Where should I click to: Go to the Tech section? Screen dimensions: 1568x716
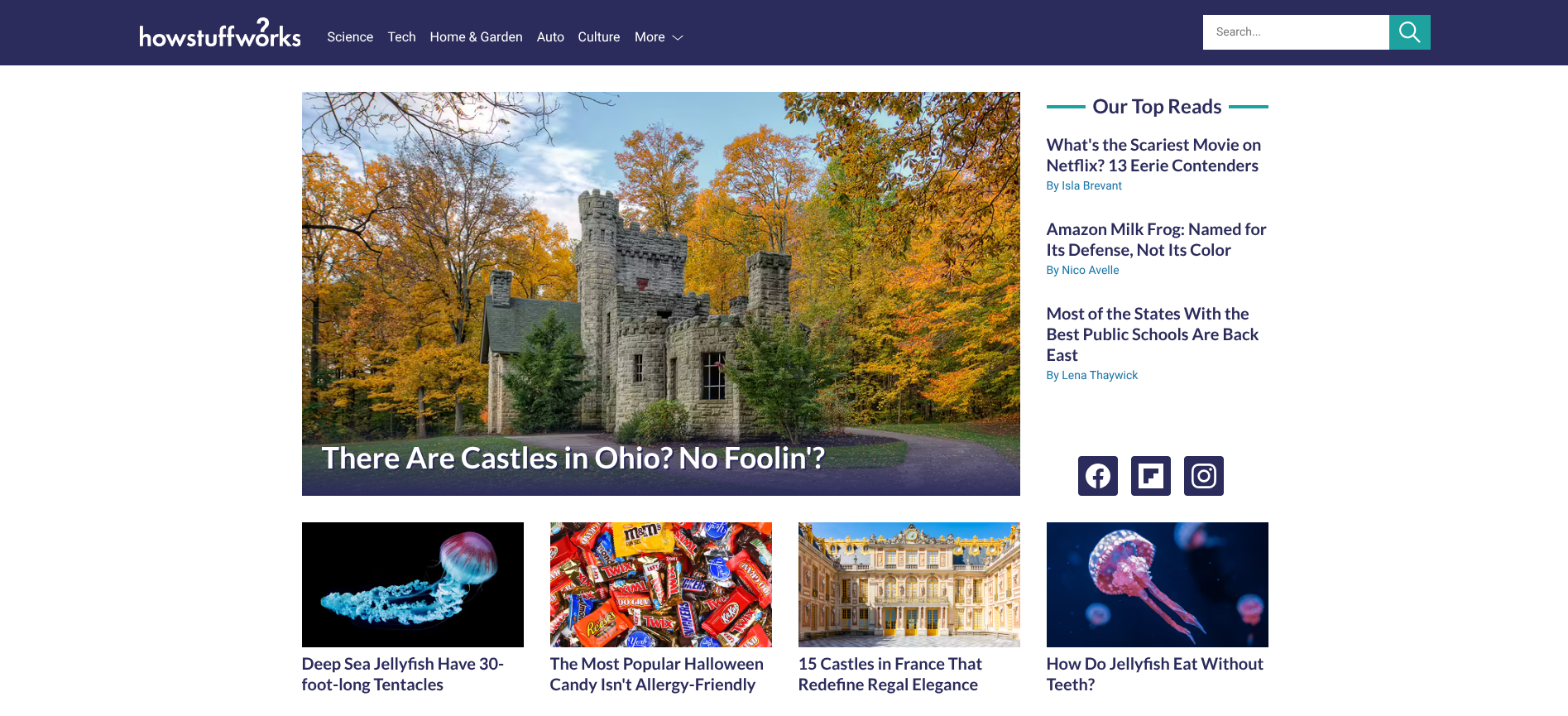[x=401, y=37]
